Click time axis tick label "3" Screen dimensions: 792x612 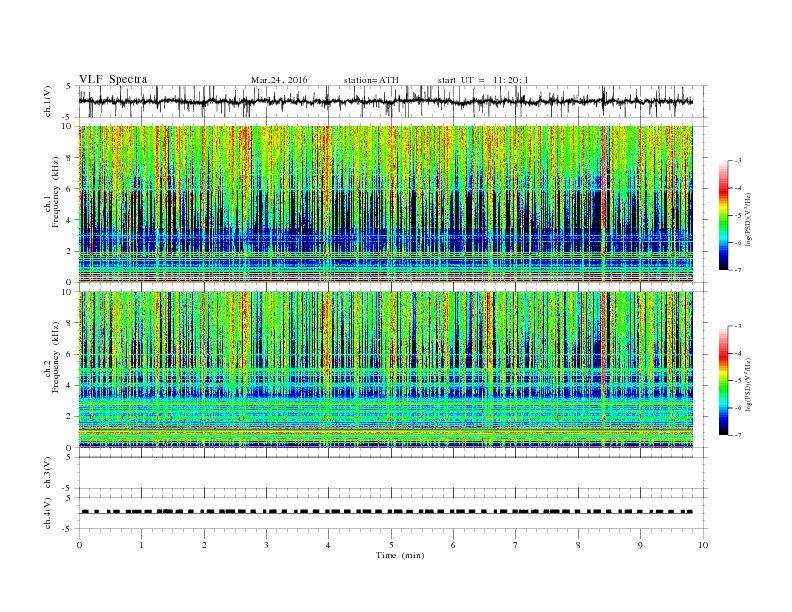266,545
